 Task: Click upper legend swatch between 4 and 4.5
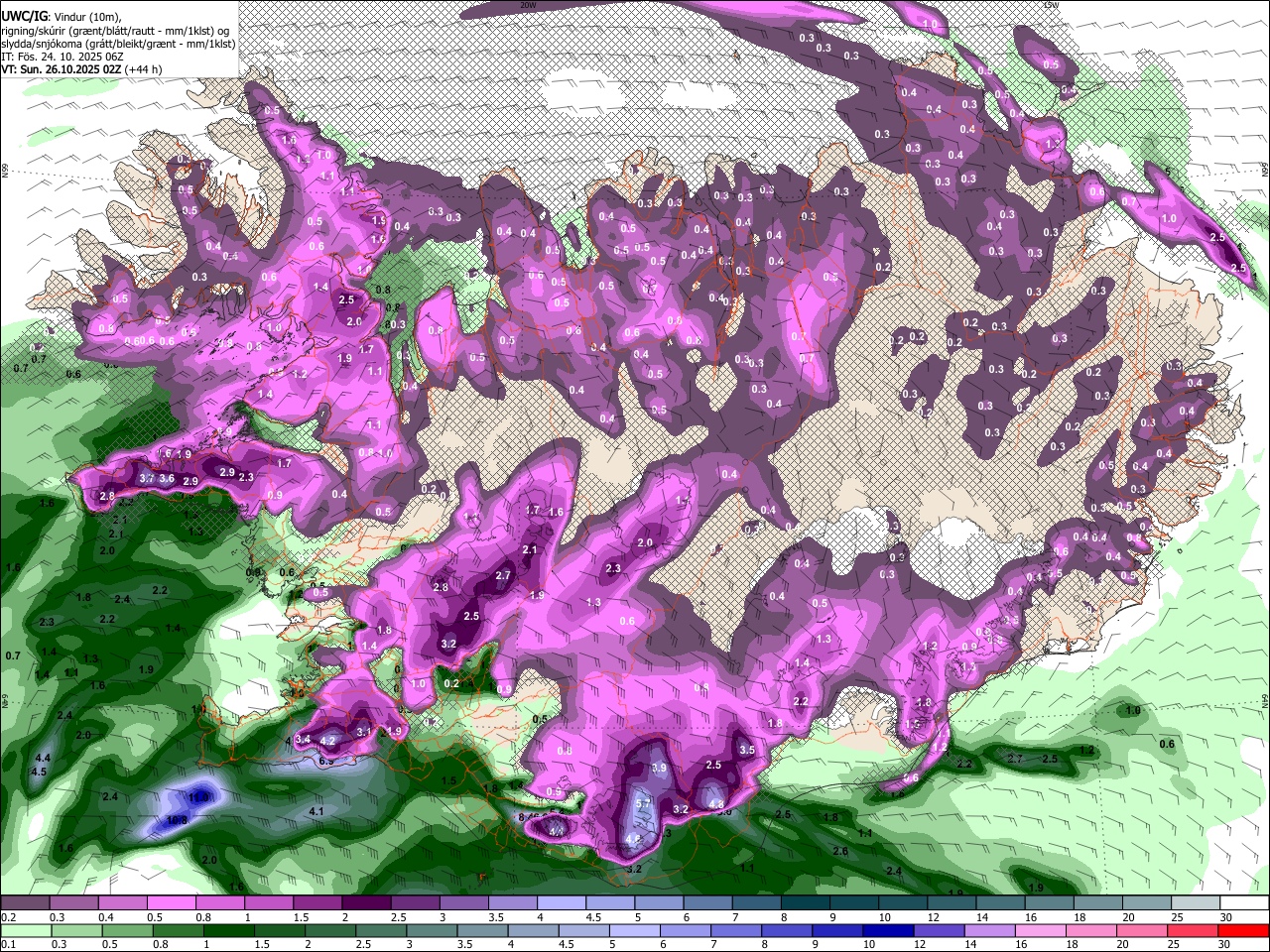coord(562,903)
